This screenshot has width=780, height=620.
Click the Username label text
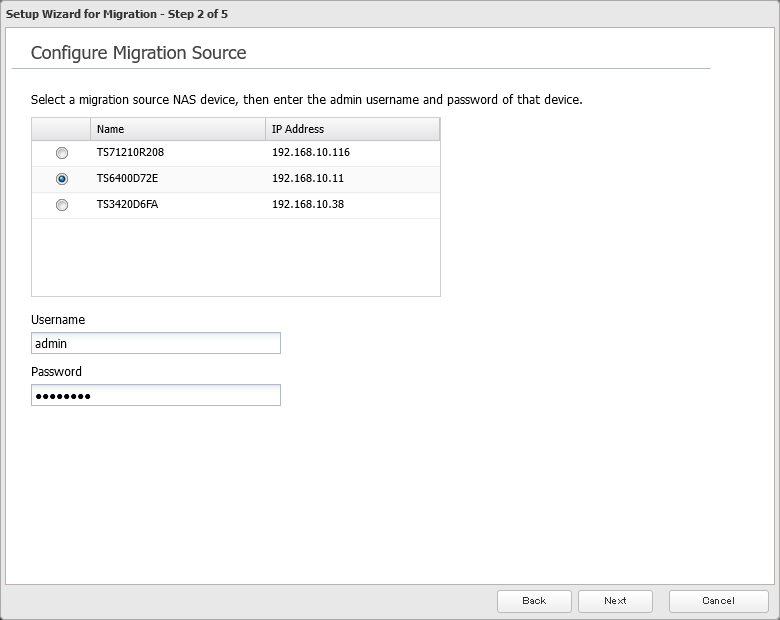(58, 320)
